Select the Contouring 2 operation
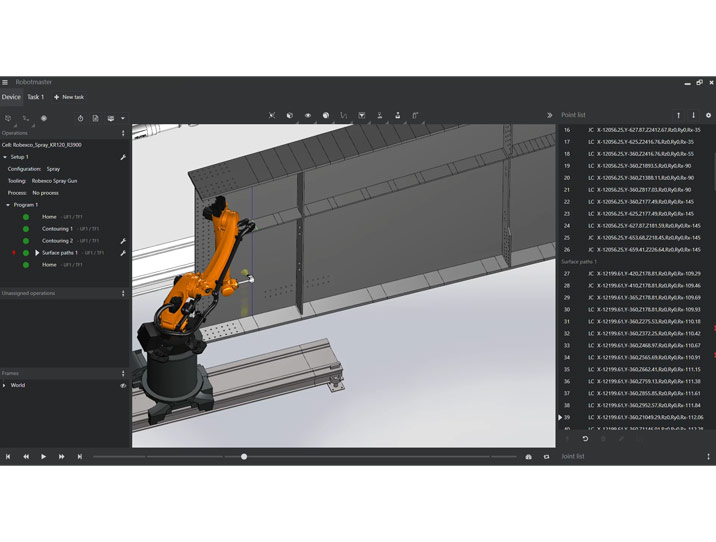 tap(57, 241)
